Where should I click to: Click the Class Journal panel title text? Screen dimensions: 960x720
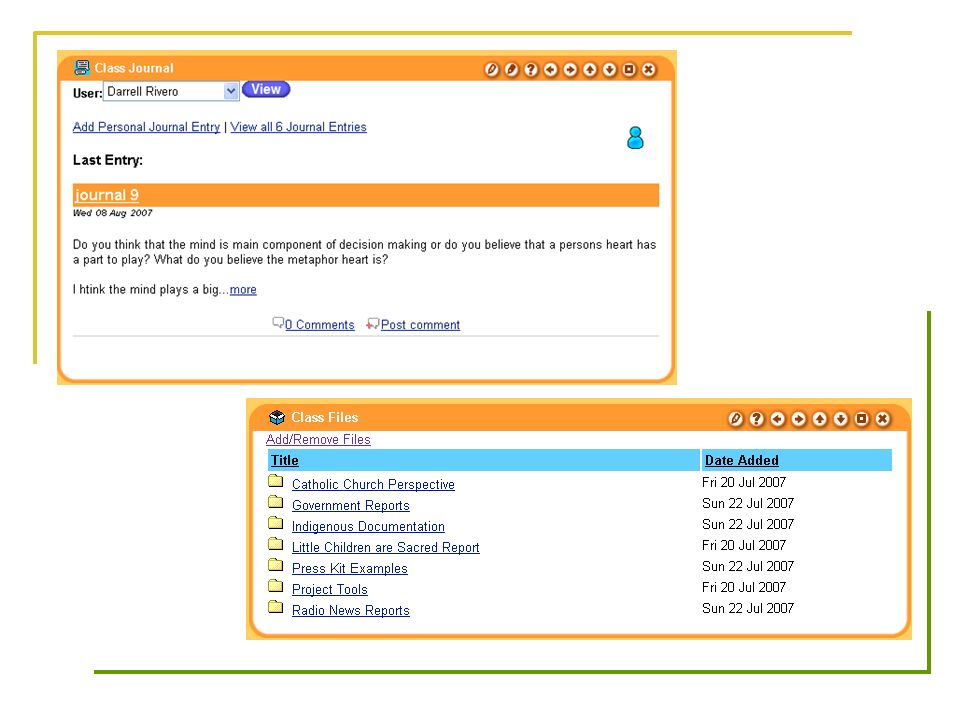134,68
